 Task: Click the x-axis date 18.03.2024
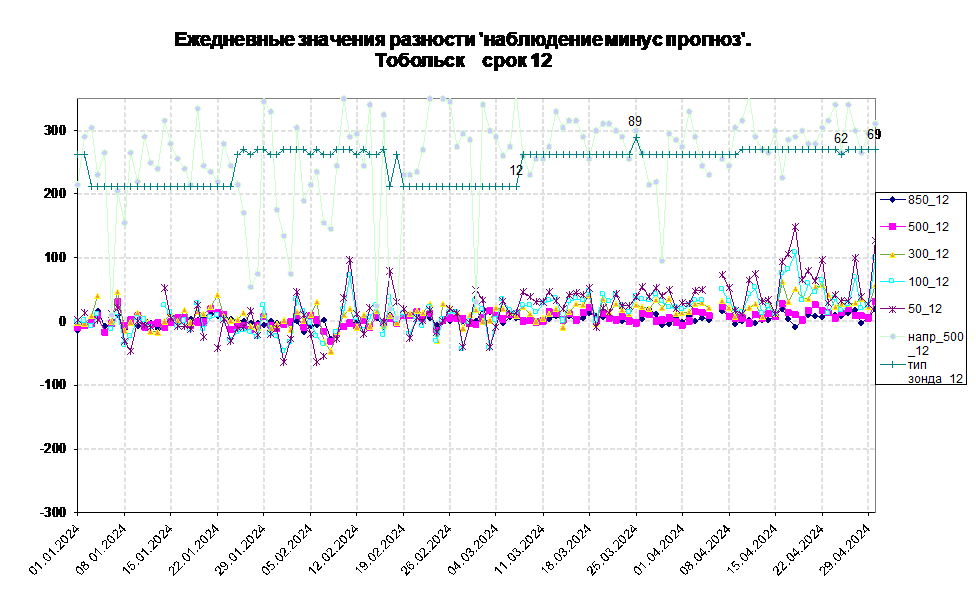[567, 550]
